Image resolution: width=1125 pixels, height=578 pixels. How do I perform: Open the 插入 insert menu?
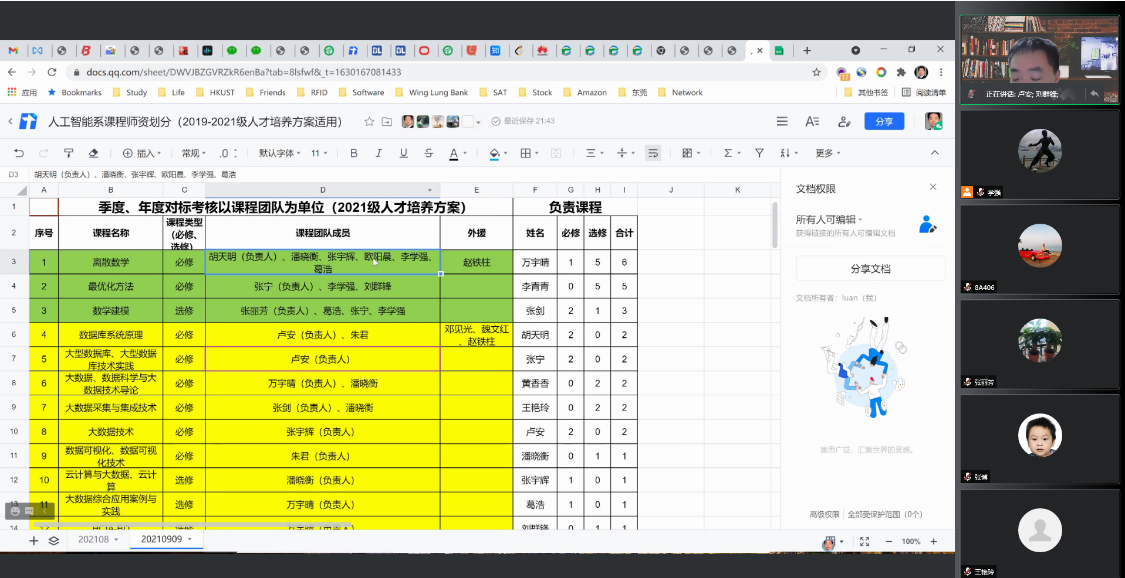point(141,153)
